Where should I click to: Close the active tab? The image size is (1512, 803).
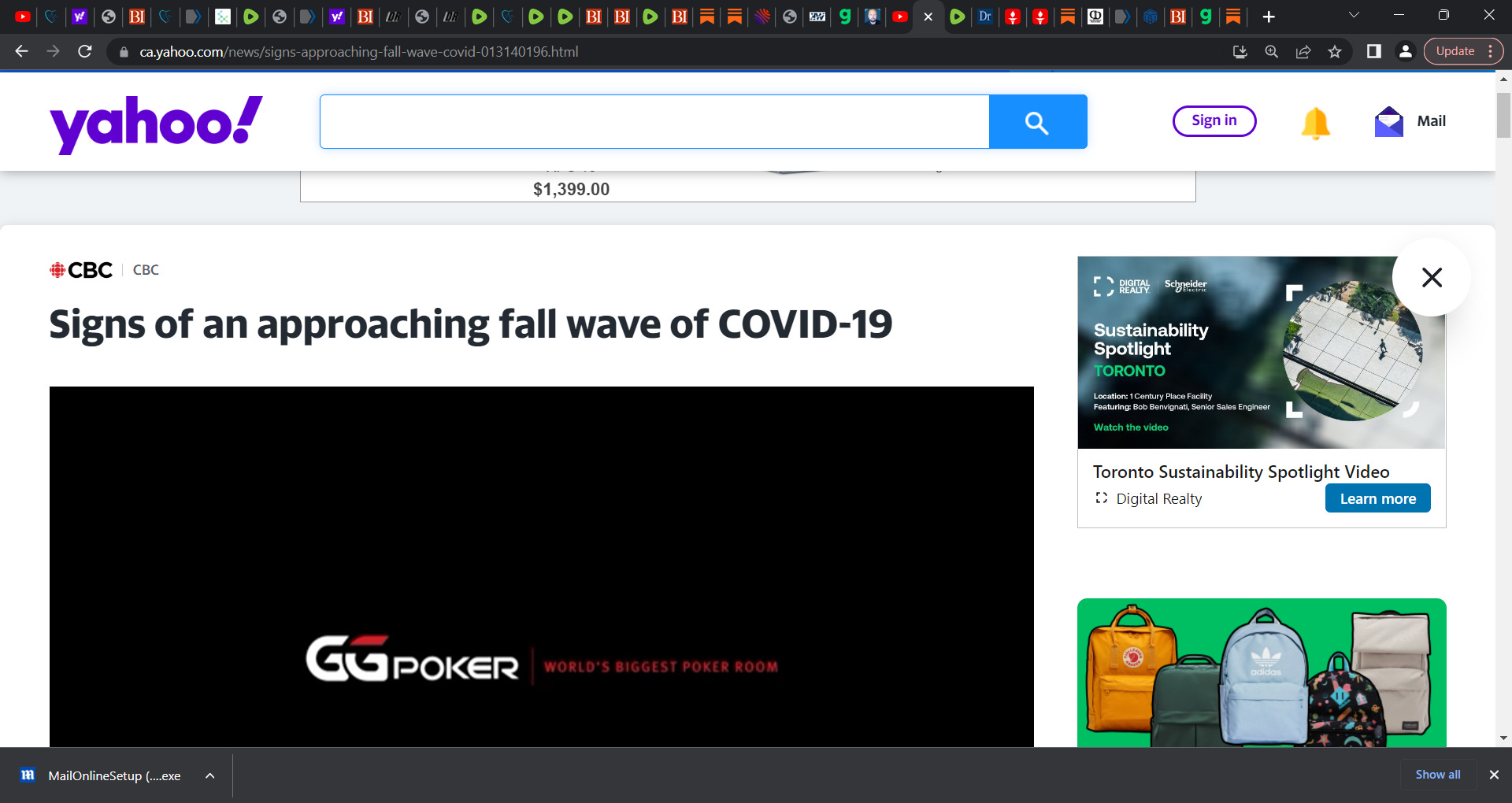coord(928,17)
